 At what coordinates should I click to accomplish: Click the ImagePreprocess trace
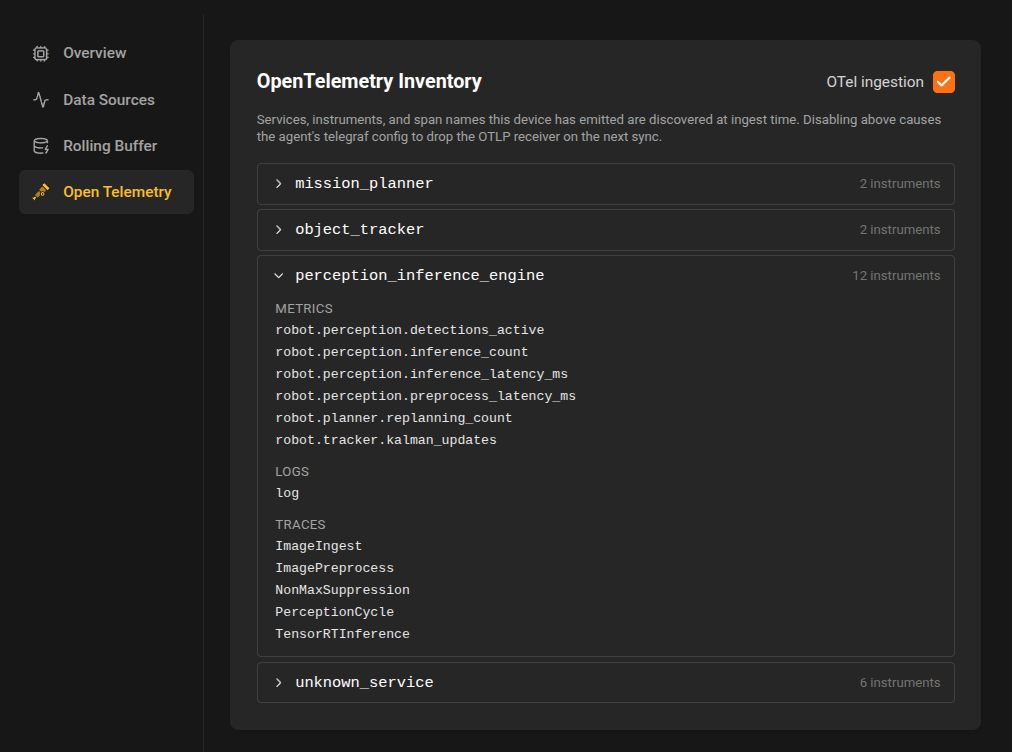(334, 568)
